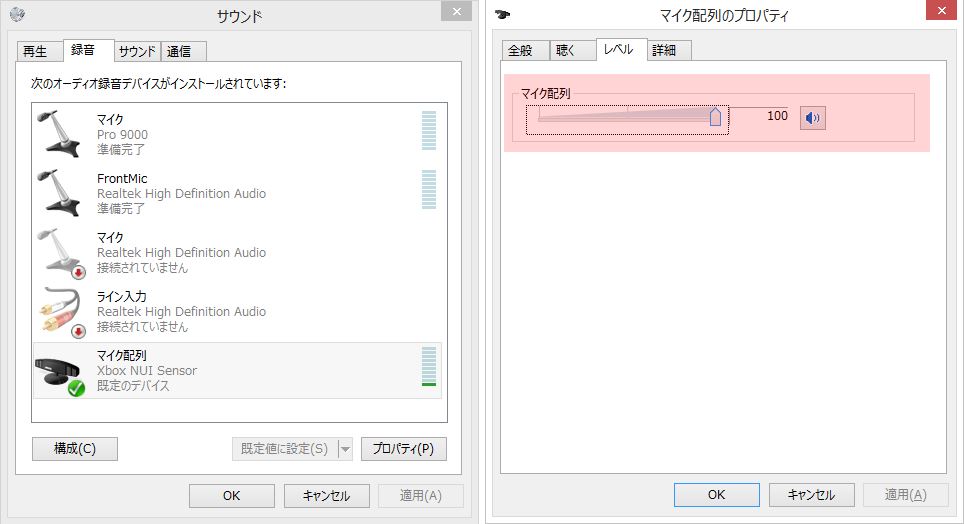Close the マイク配列のプロパティ window
This screenshot has height=524, width=964.
pos(942,10)
